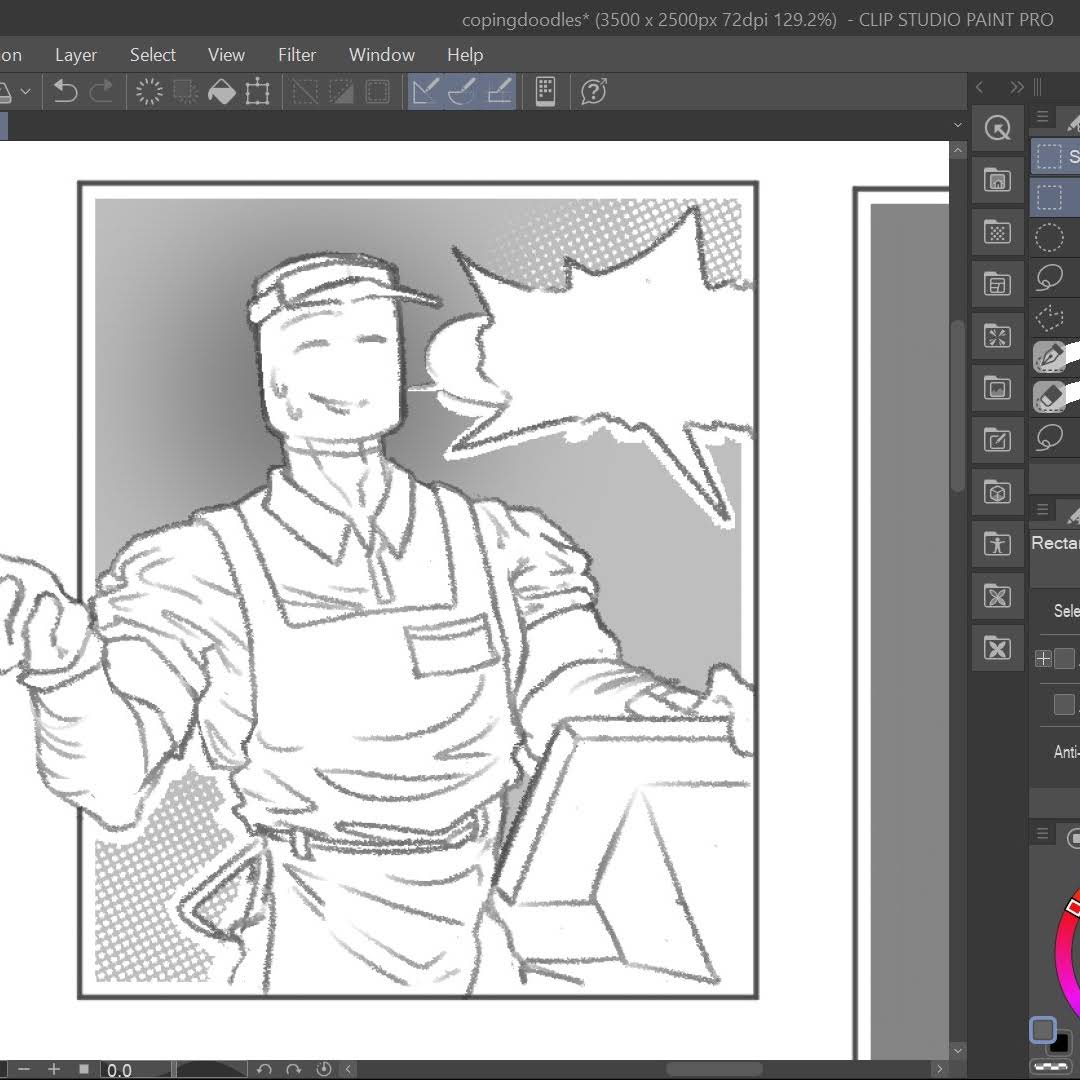Open CLIP STUDIO TIPS help icon
The image size is (1080, 1080).
click(x=594, y=92)
